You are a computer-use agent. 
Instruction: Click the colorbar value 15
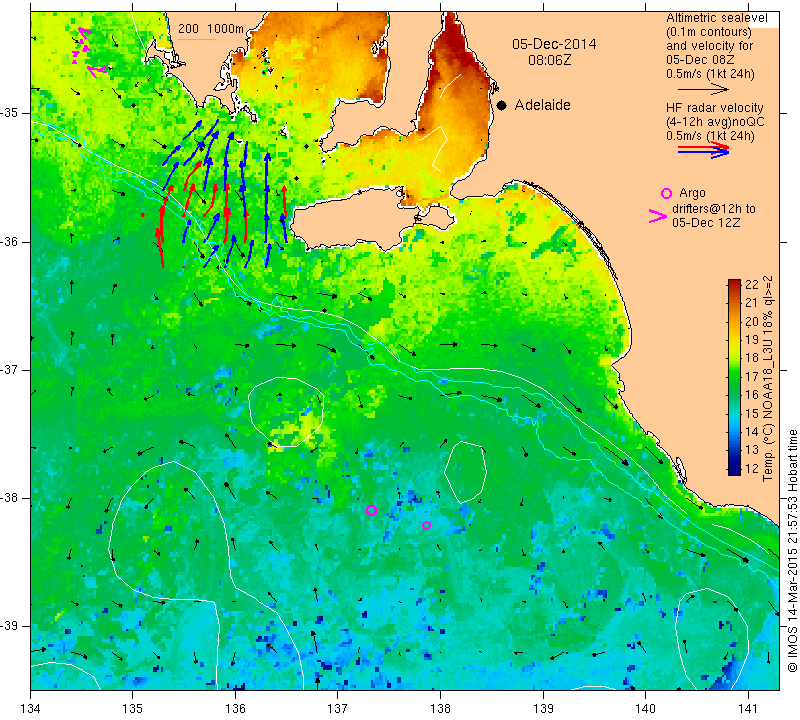tap(752, 413)
